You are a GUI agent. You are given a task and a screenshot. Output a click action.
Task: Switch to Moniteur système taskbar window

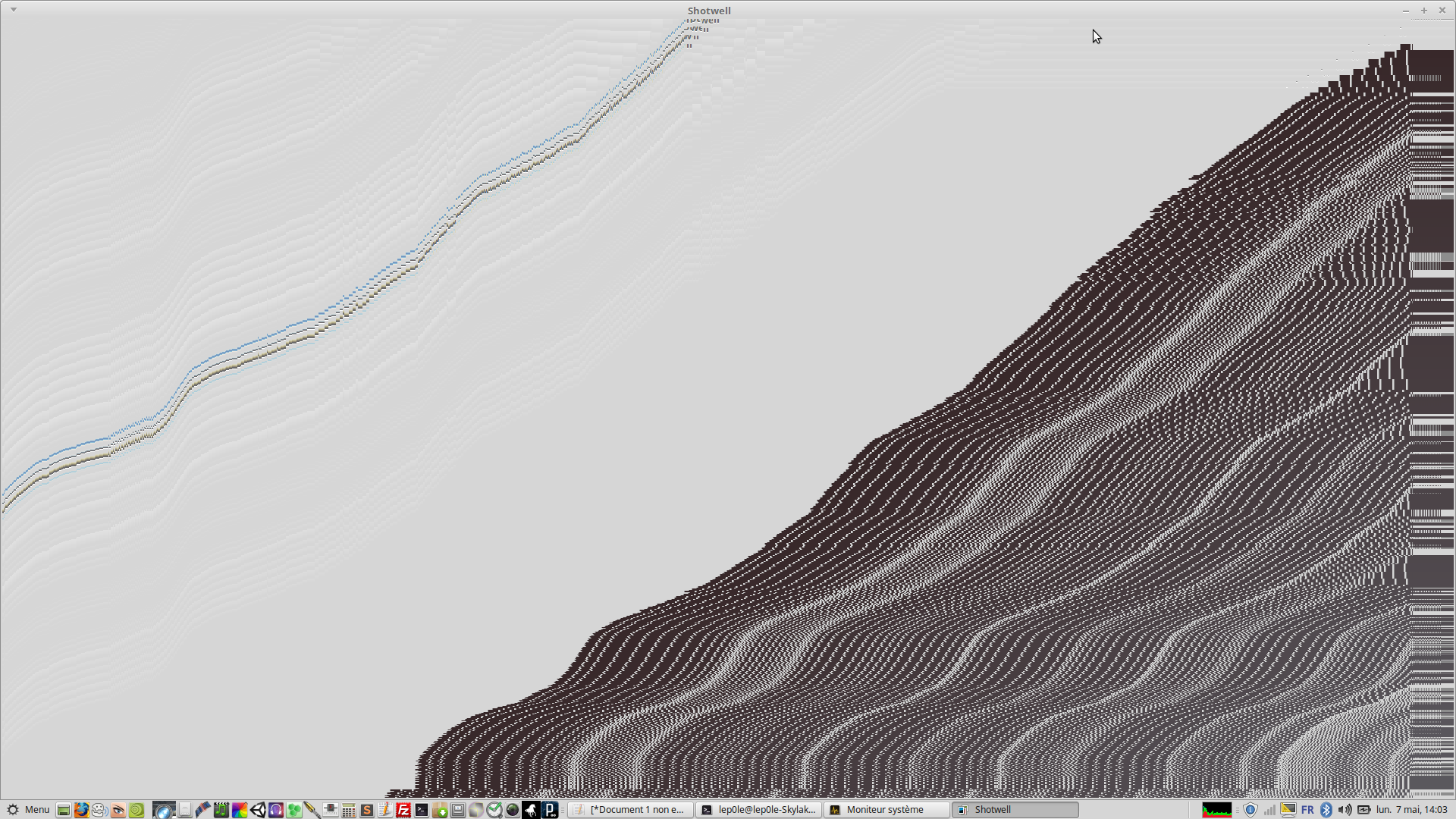(x=886, y=810)
